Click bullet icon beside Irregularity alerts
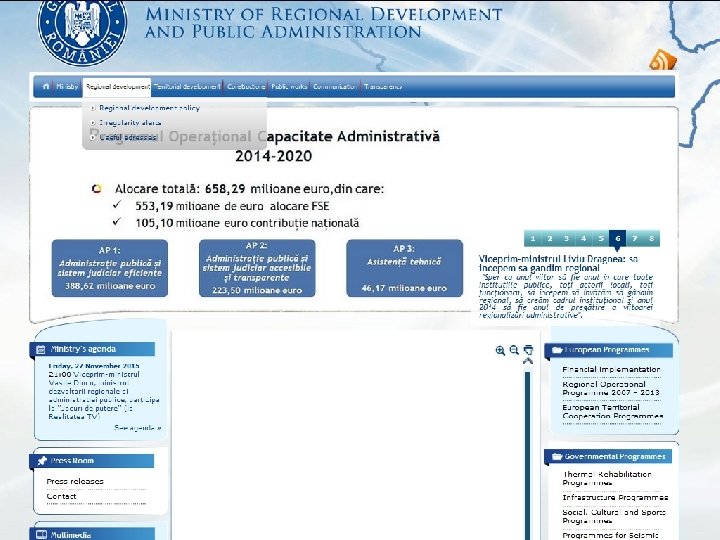The width and height of the screenshot is (720, 540). click(93, 123)
